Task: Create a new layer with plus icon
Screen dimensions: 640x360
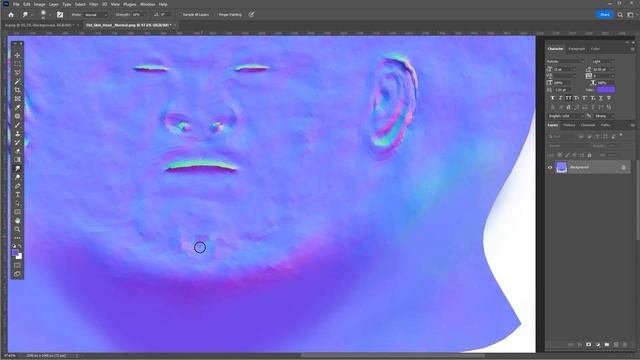Action: click(616, 344)
